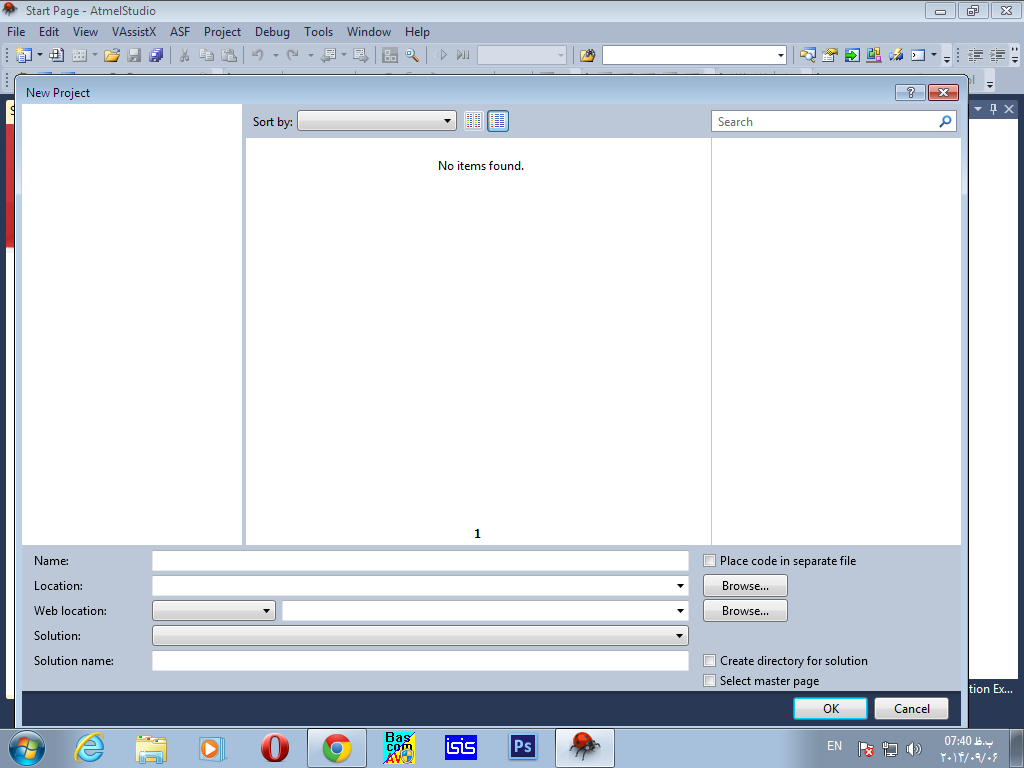The image size is (1024, 768).
Task: Click the New Example Project toolbar icon
Action: point(57,56)
